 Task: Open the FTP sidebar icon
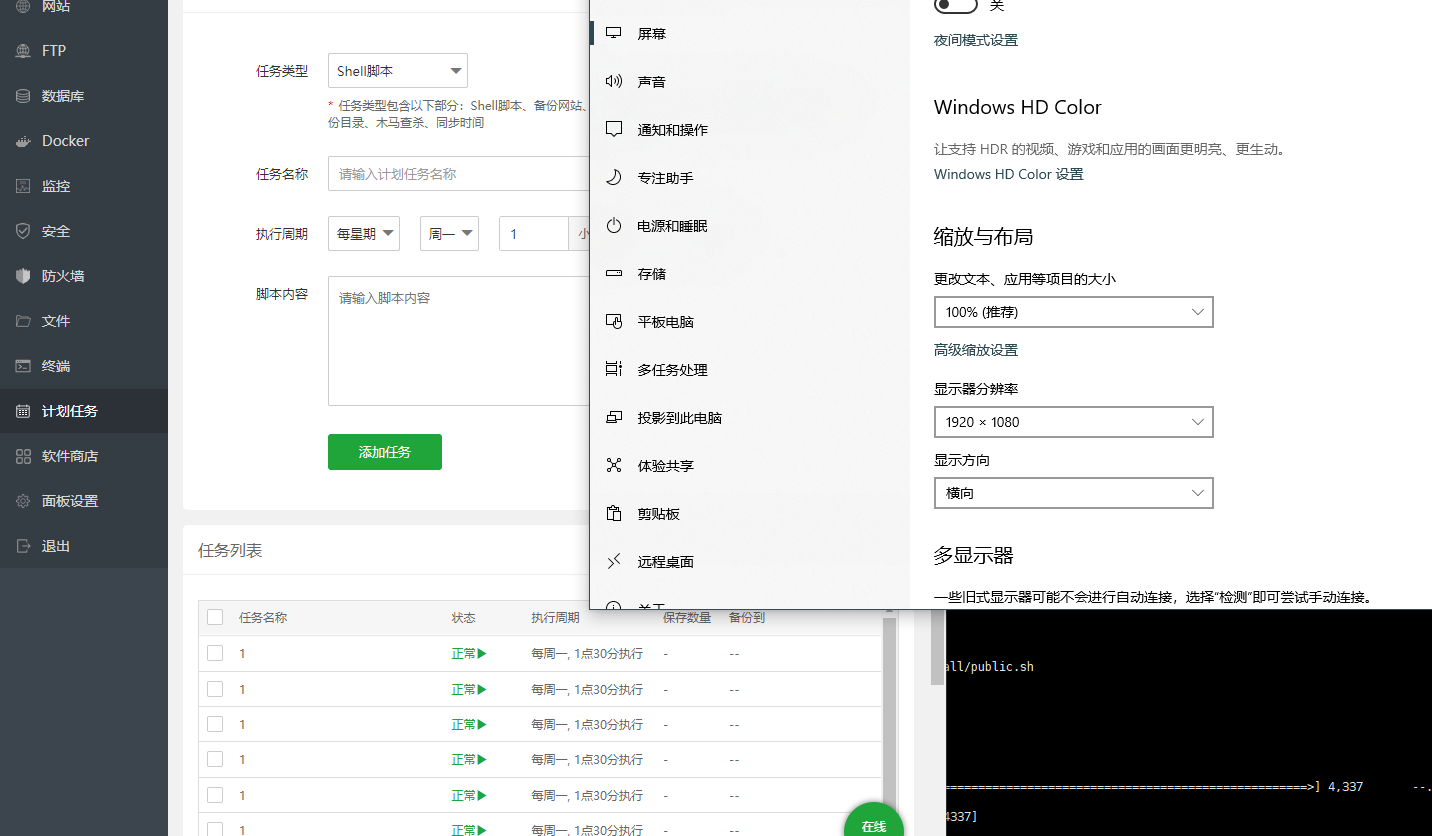pyautogui.click(x=23, y=51)
